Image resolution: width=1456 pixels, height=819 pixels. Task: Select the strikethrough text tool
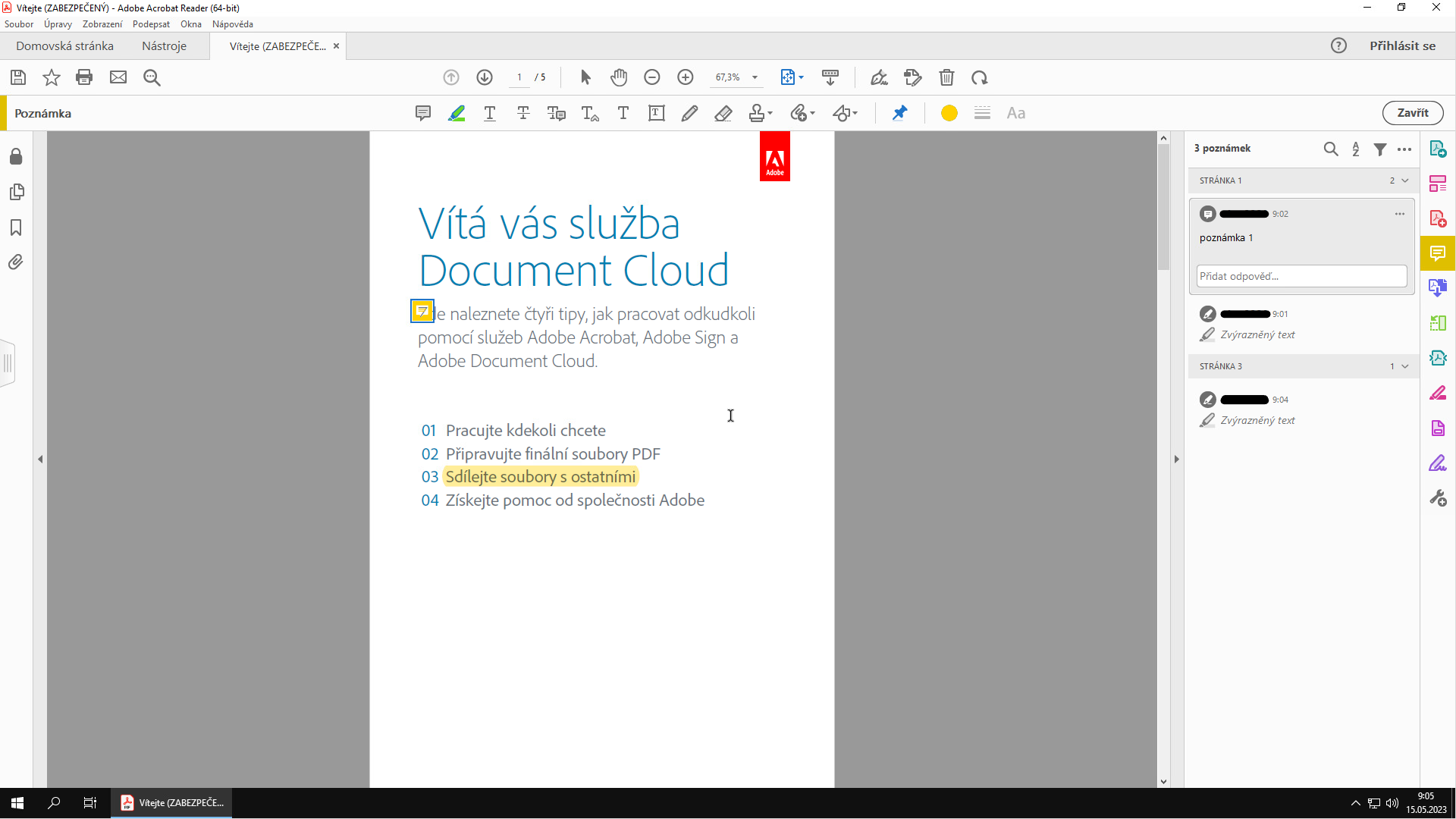tap(523, 113)
